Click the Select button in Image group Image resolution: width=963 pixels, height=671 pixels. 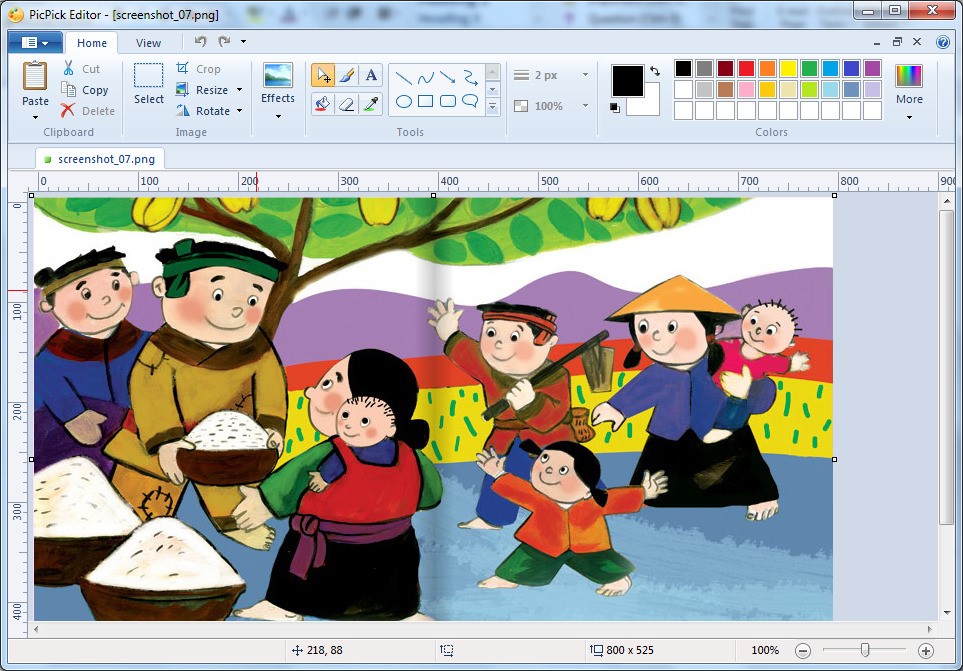tap(149, 84)
